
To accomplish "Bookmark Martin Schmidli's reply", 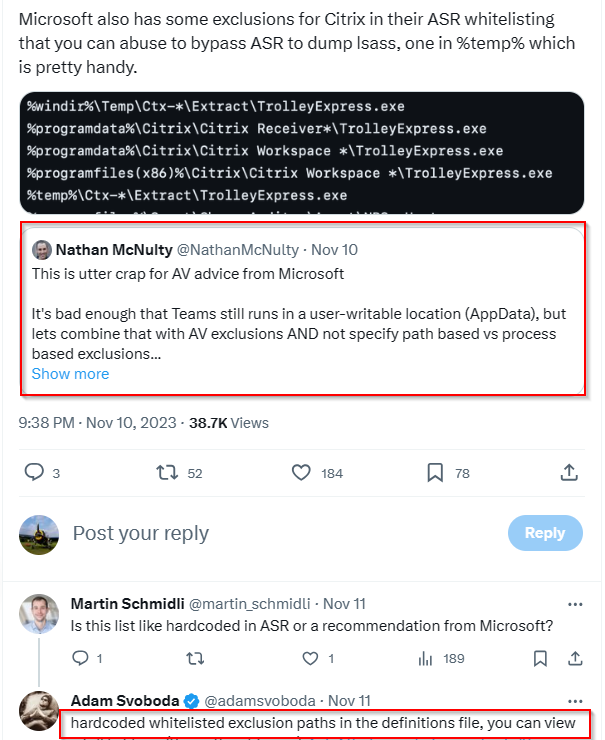I will (540, 658).
